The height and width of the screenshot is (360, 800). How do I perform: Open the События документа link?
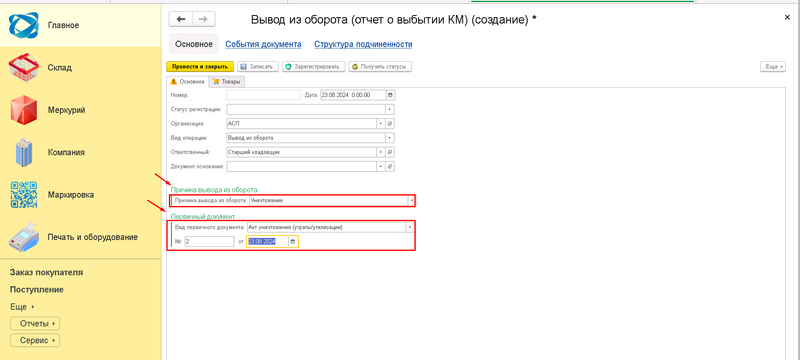tap(263, 44)
